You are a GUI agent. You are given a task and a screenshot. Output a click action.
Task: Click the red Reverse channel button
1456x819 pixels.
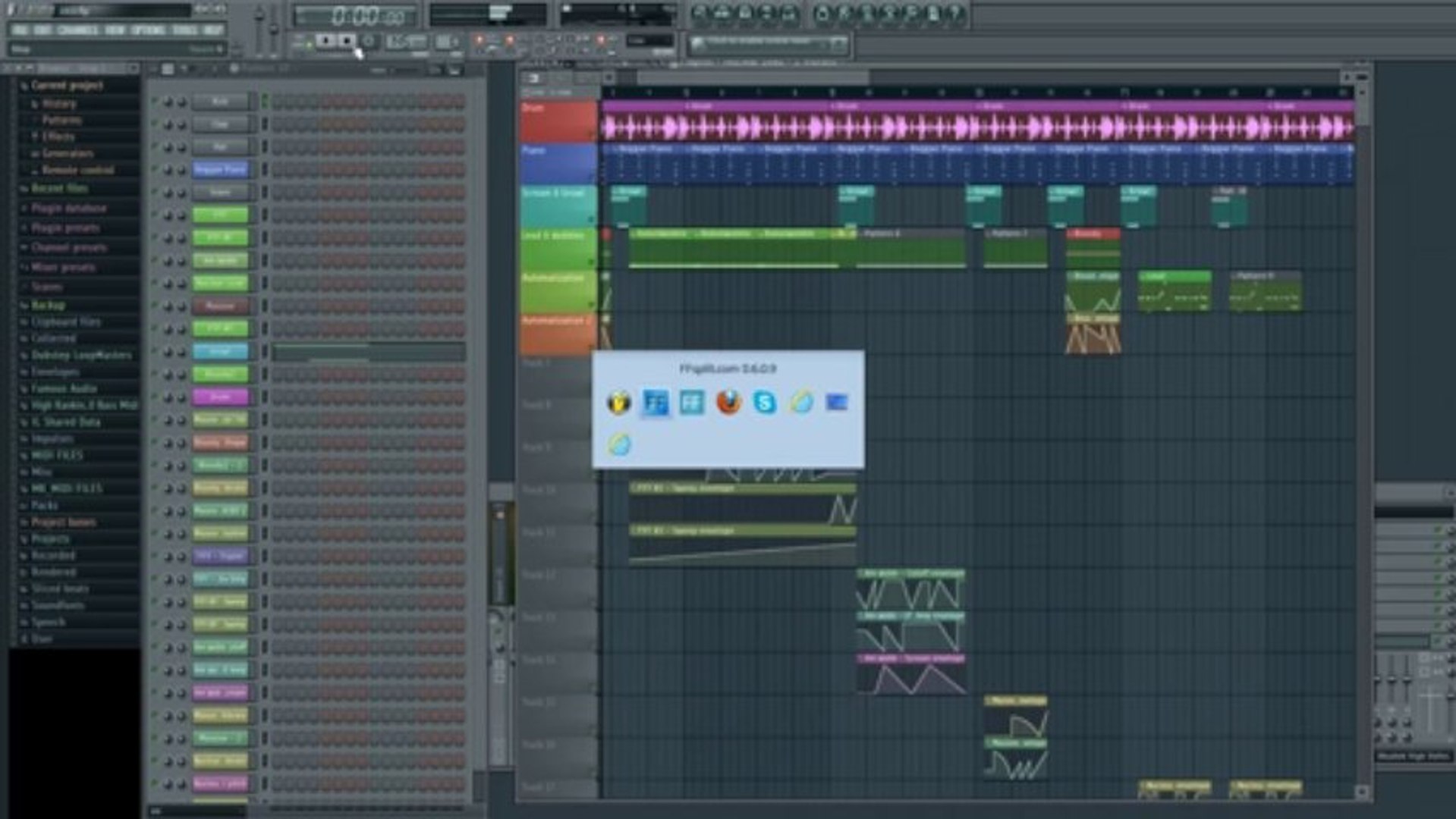pos(220,306)
